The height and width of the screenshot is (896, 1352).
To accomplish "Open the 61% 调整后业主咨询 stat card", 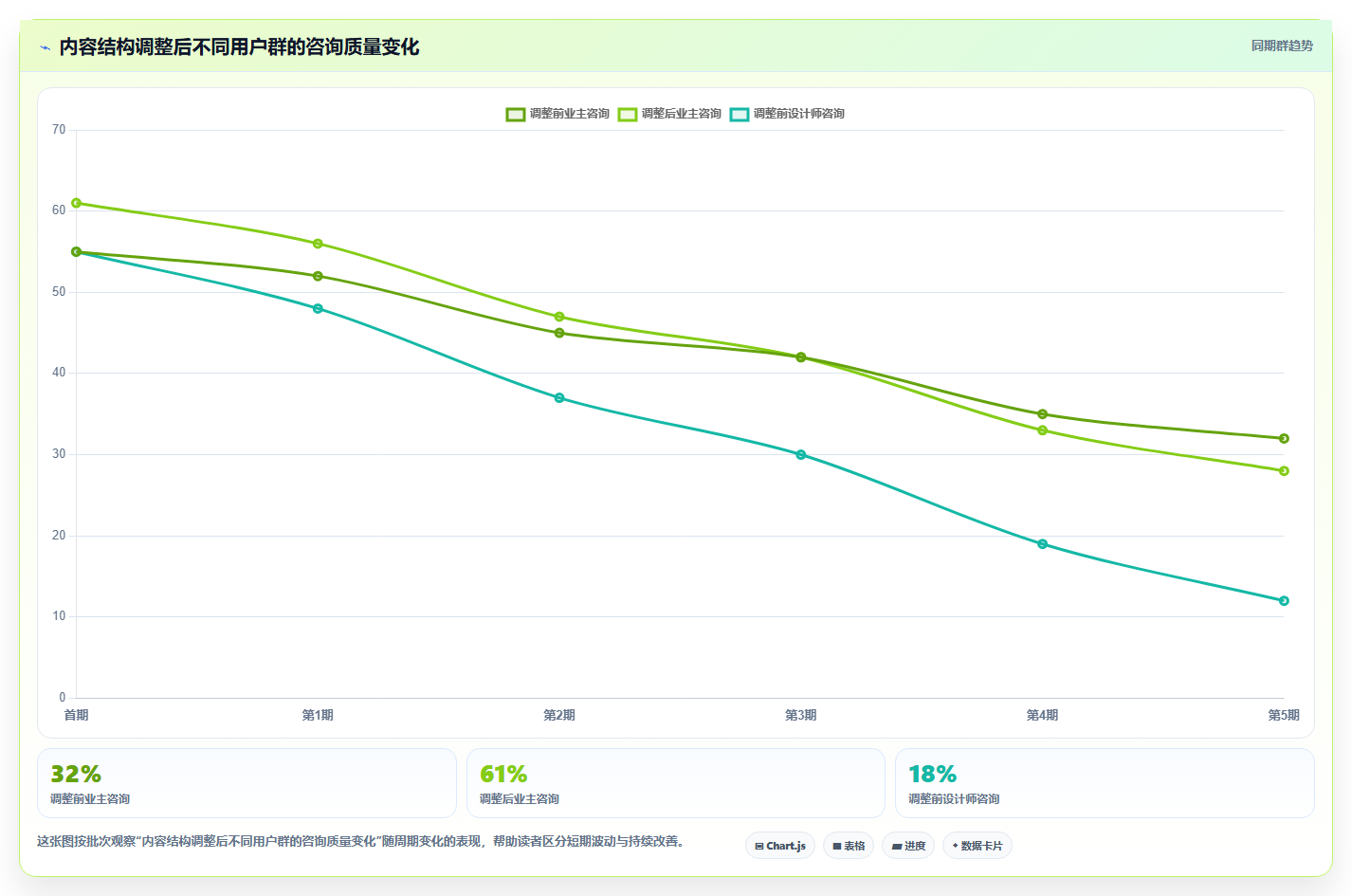I will pos(676,783).
